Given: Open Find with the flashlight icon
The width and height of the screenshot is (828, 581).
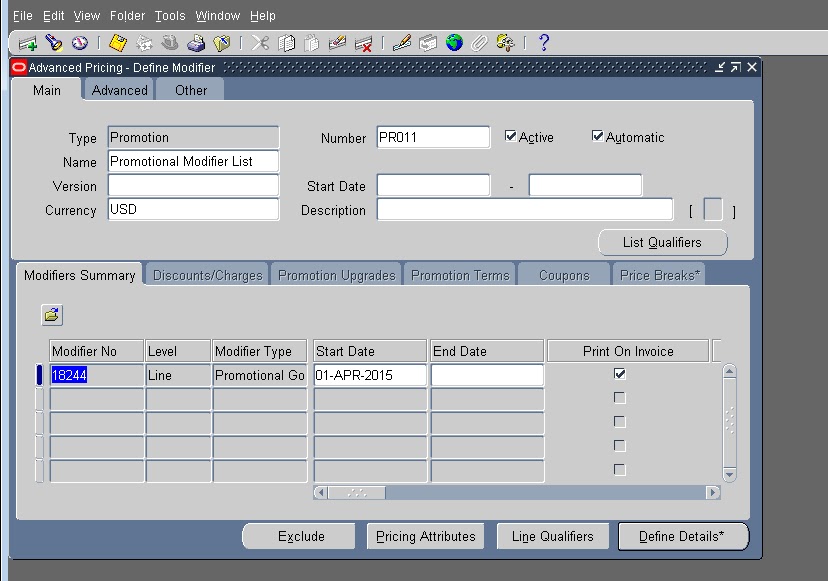Looking at the screenshot, I should pos(54,43).
